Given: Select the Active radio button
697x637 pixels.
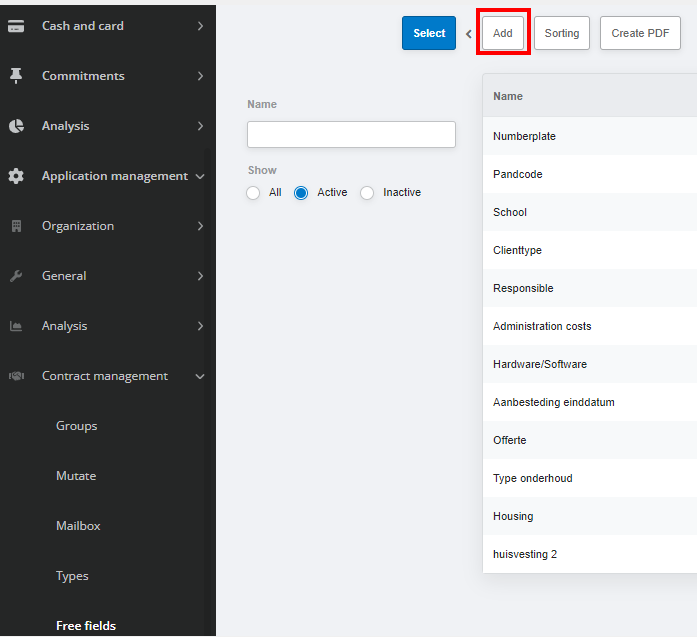Looking at the screenshot, I should pos(301,193).
